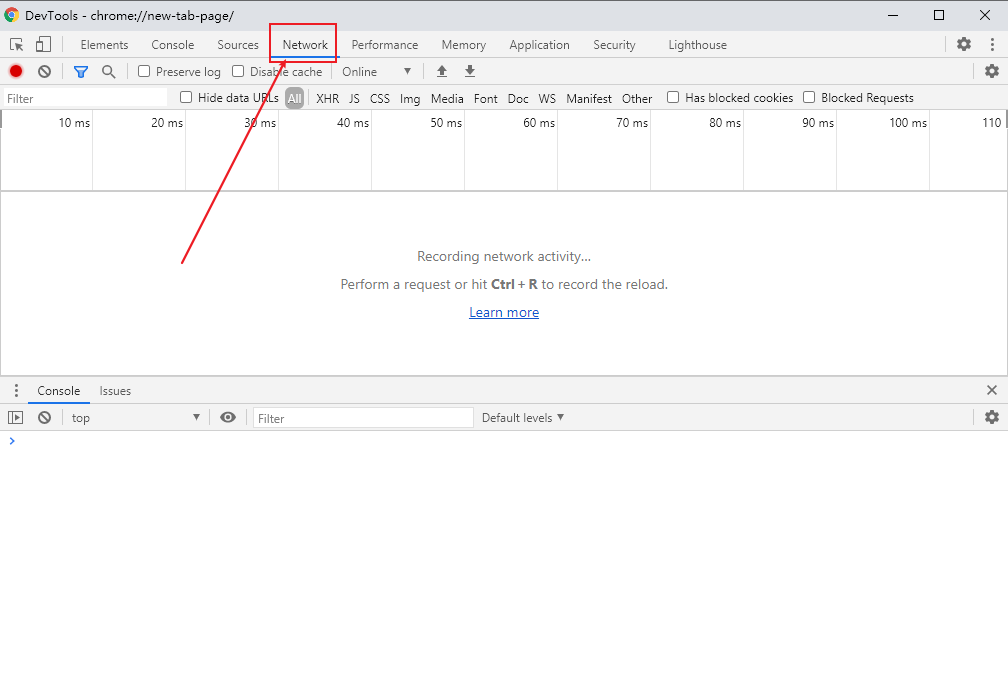
Task: Switch to the Sources tab
Action: (x=238, y=45)
